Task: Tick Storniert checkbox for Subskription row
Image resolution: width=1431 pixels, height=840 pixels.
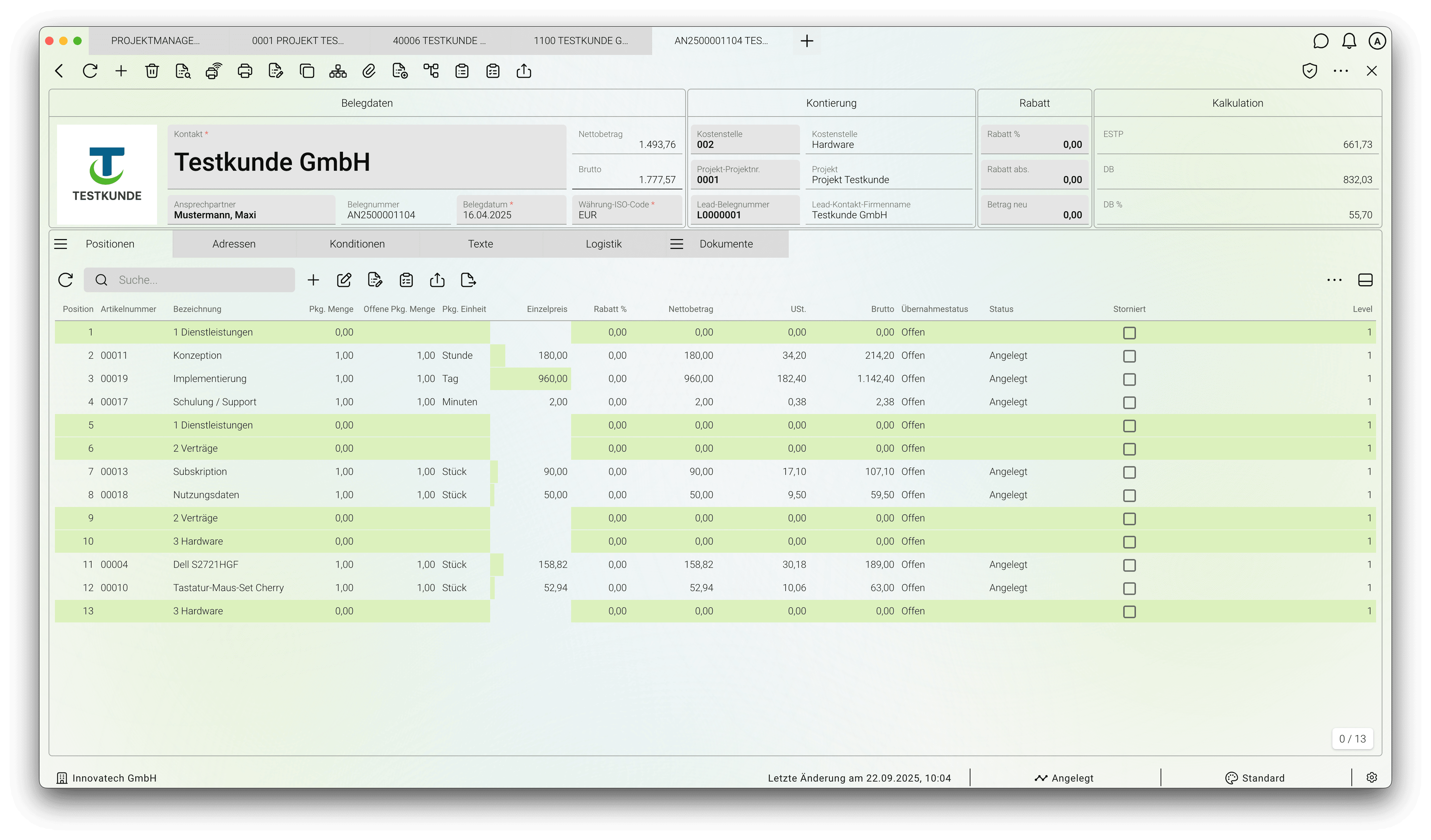Action: tap(1129, 472)
